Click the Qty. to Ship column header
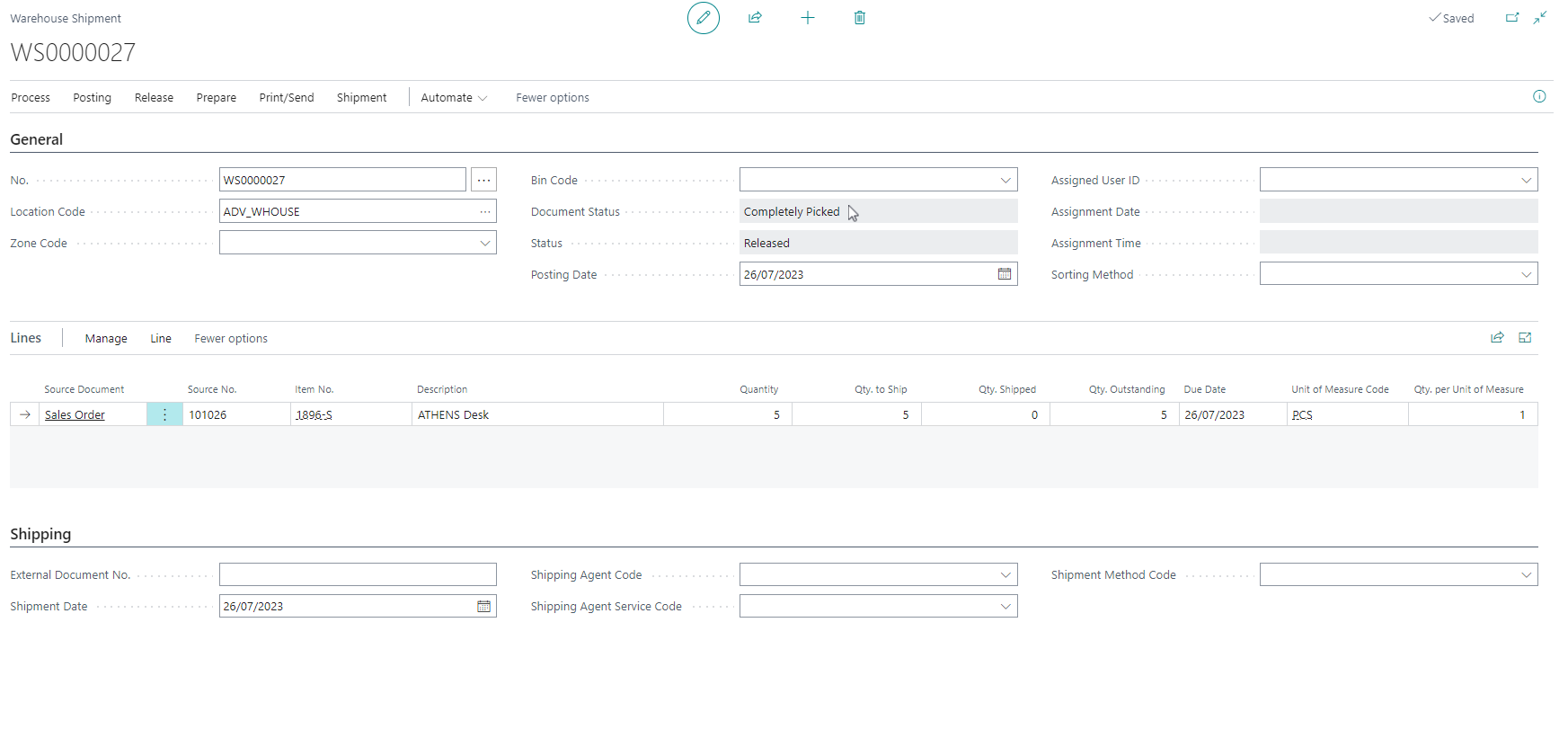 (881, 389)
